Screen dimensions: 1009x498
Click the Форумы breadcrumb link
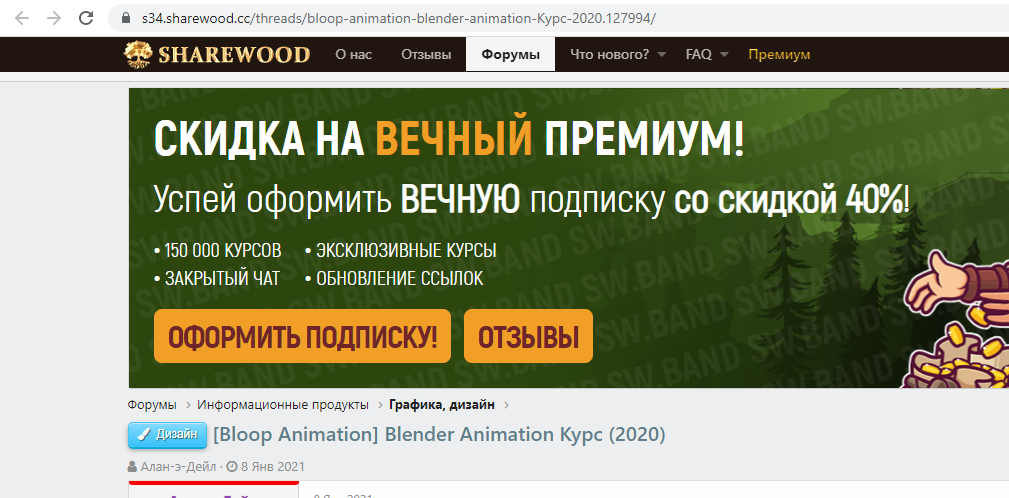click(x=152, y=405)
